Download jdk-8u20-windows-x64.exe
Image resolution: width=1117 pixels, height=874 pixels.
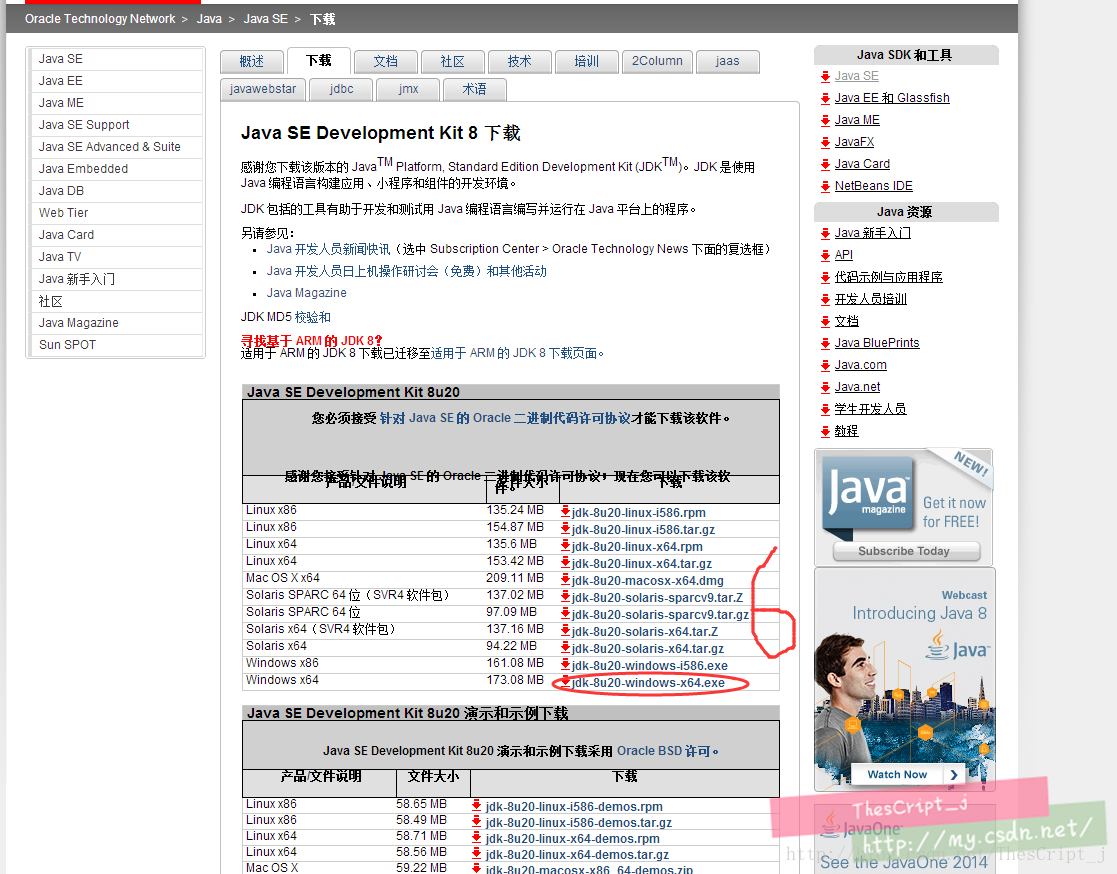(x=648, y=682)
